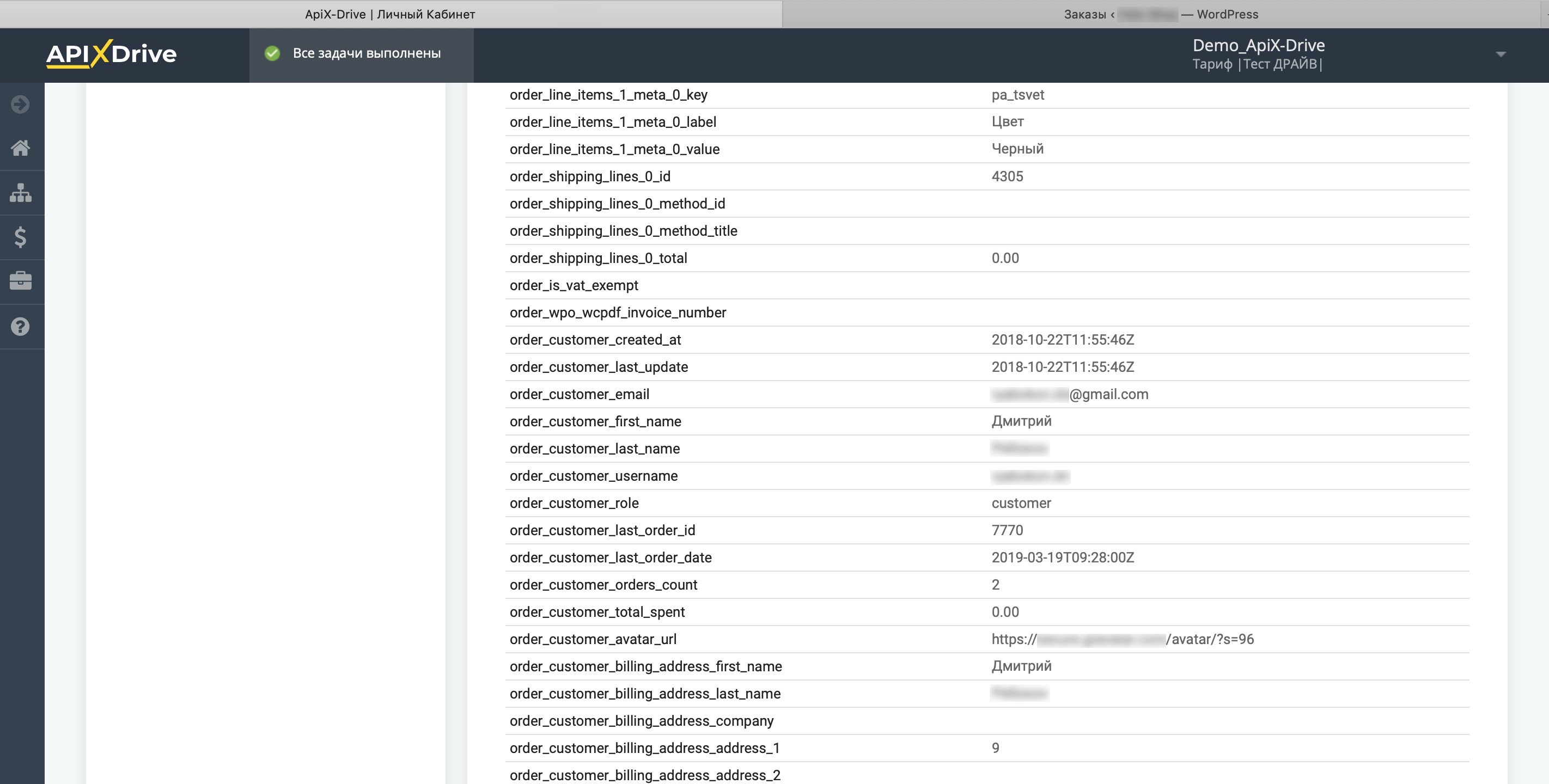Select order_line_items_1_meta_0_key field

pyautogui.click(x=608, y=94)
